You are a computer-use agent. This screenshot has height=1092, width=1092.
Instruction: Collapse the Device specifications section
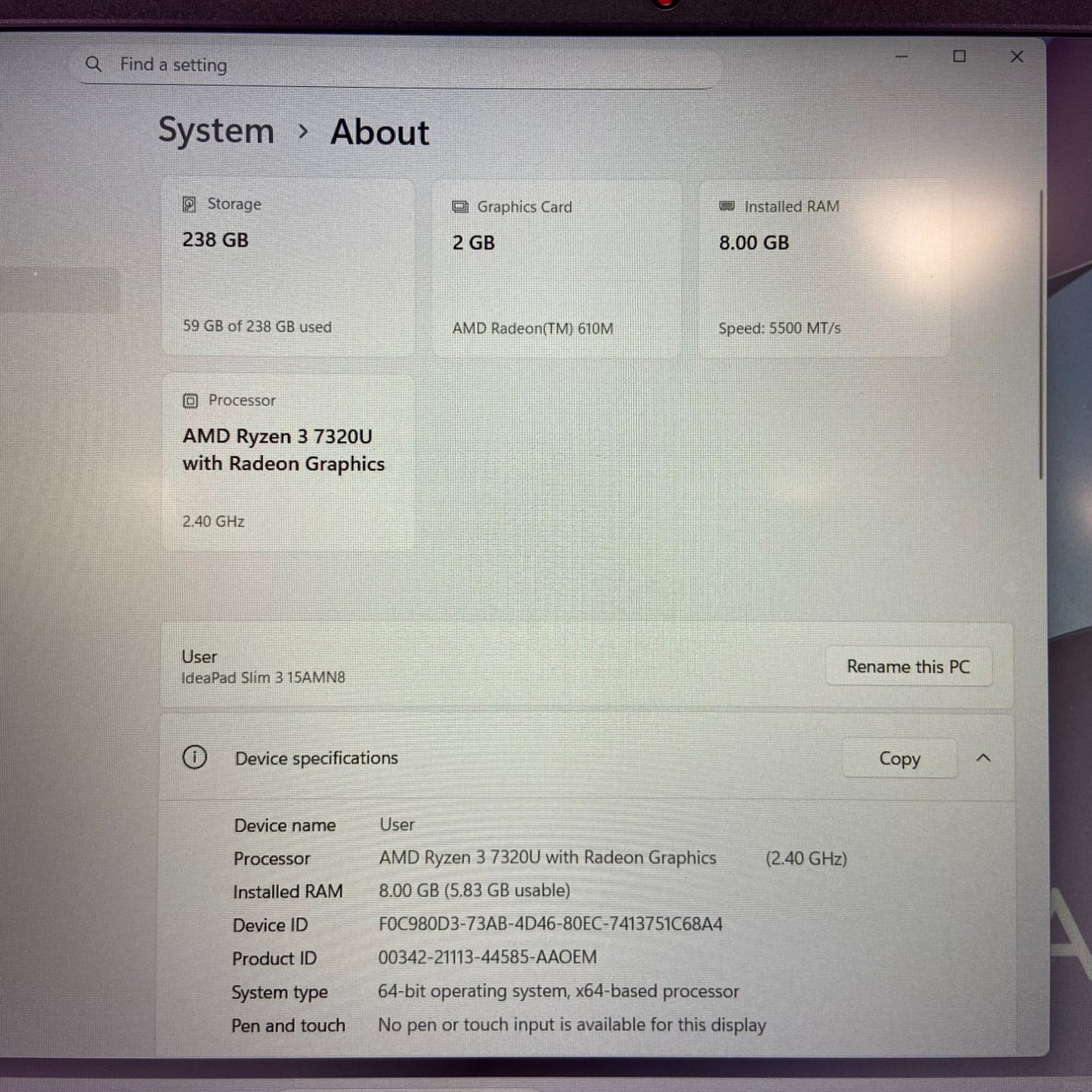tap(984, 758)
